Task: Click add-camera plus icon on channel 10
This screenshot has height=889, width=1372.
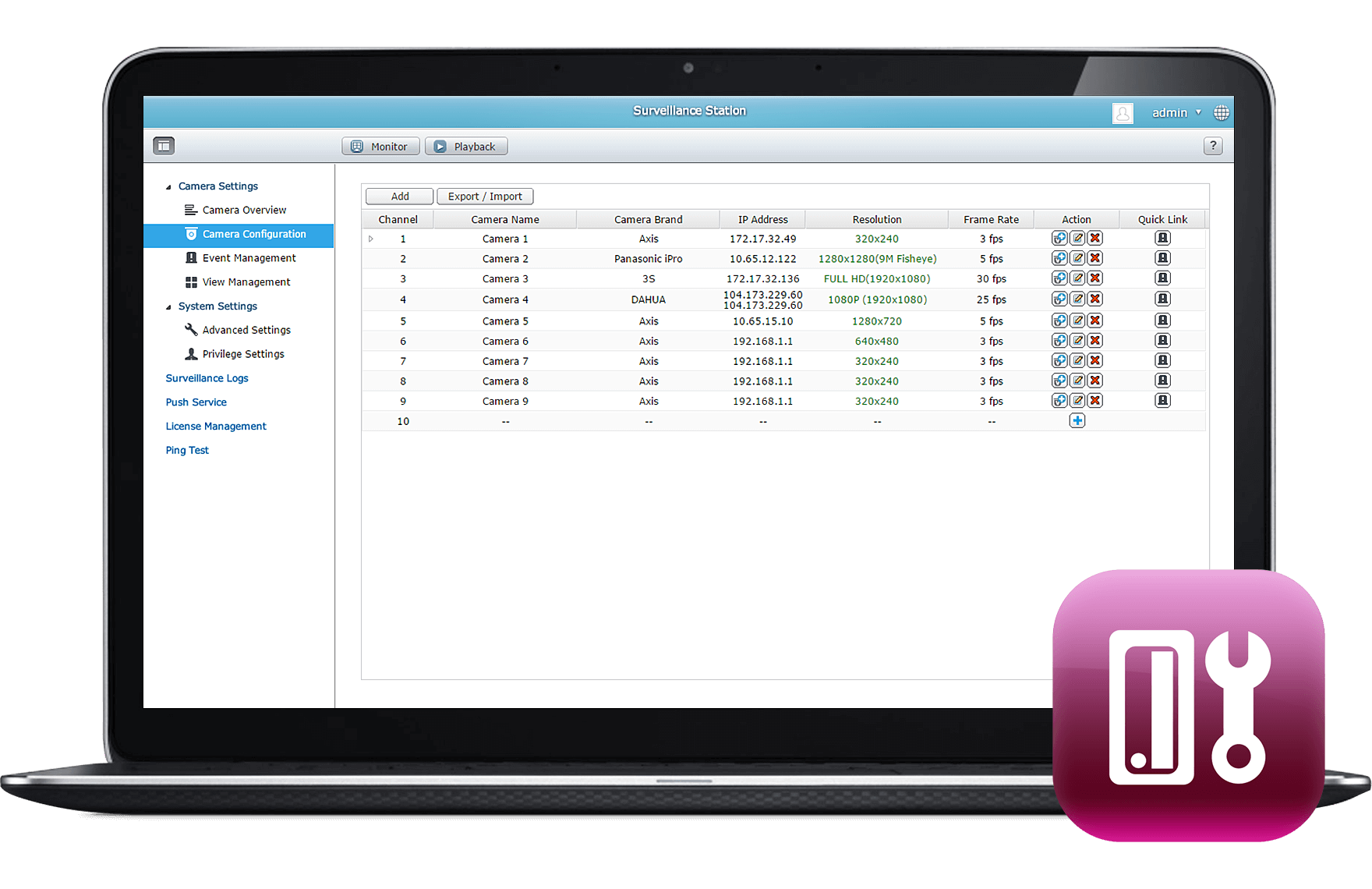Action: 1077,421
